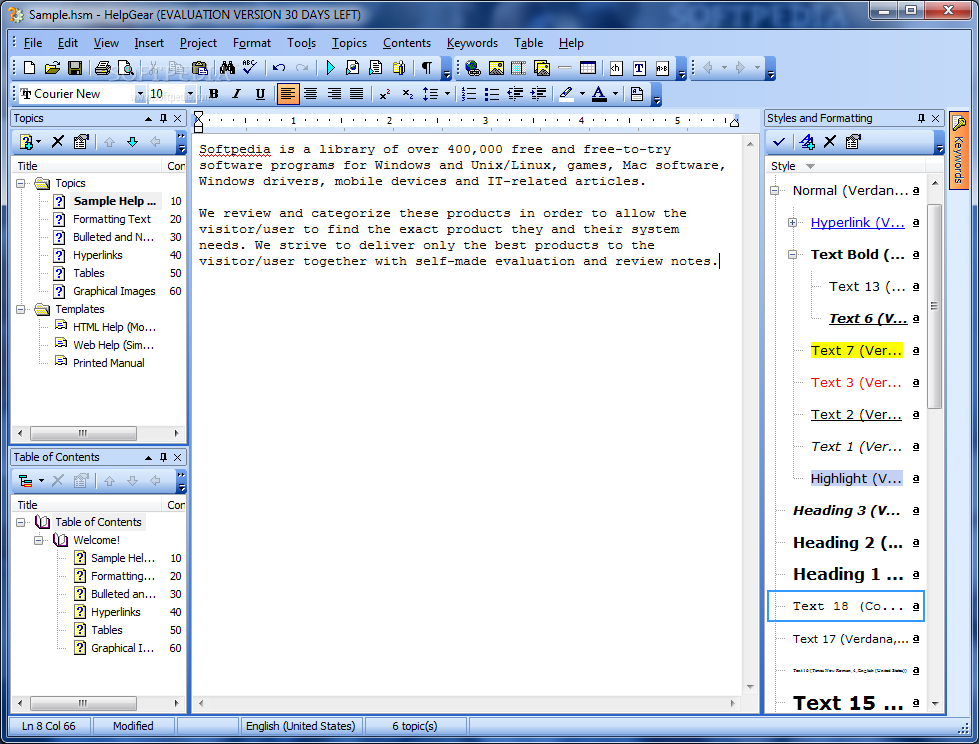Insert a table from the toolbar
This screenshot has width=979, height=744.
pyautogui.click(x=588, y=68)
